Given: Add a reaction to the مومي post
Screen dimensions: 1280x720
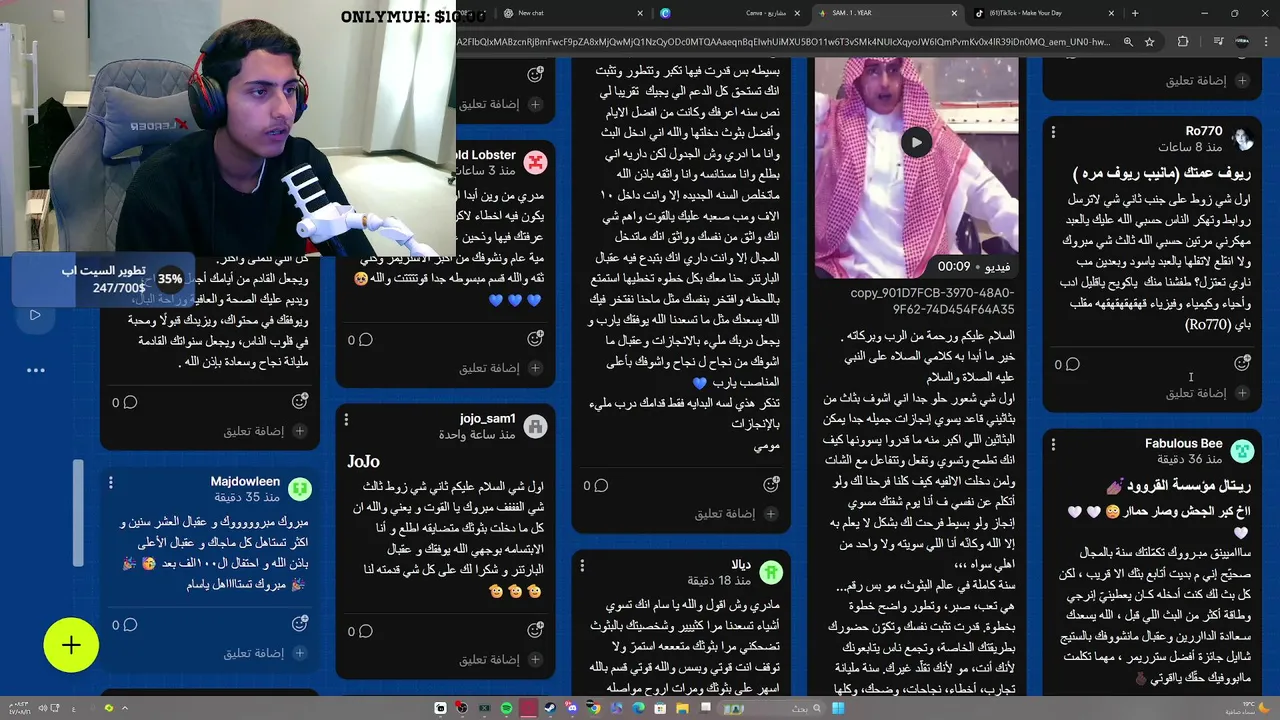Looking at the screenshot, I should pos(770,485).
